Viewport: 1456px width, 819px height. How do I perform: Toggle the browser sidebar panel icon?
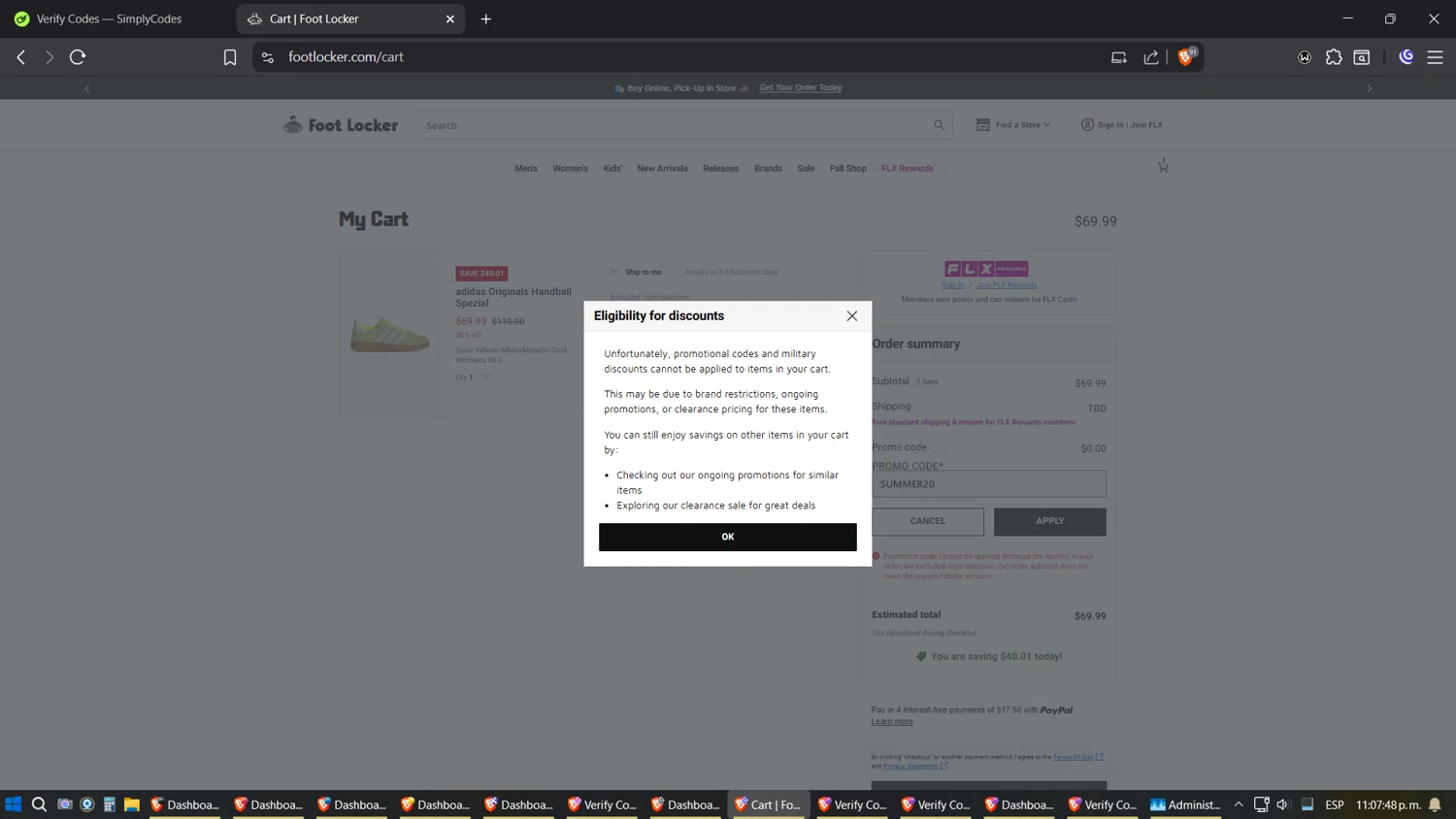[1362, 57]
